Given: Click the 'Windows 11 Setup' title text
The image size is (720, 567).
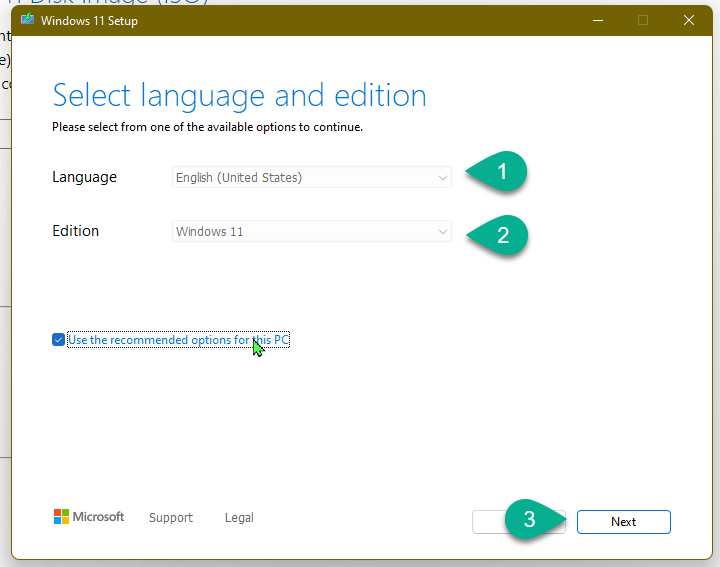Looking at the screenshot, I should (x=89, y=21).
